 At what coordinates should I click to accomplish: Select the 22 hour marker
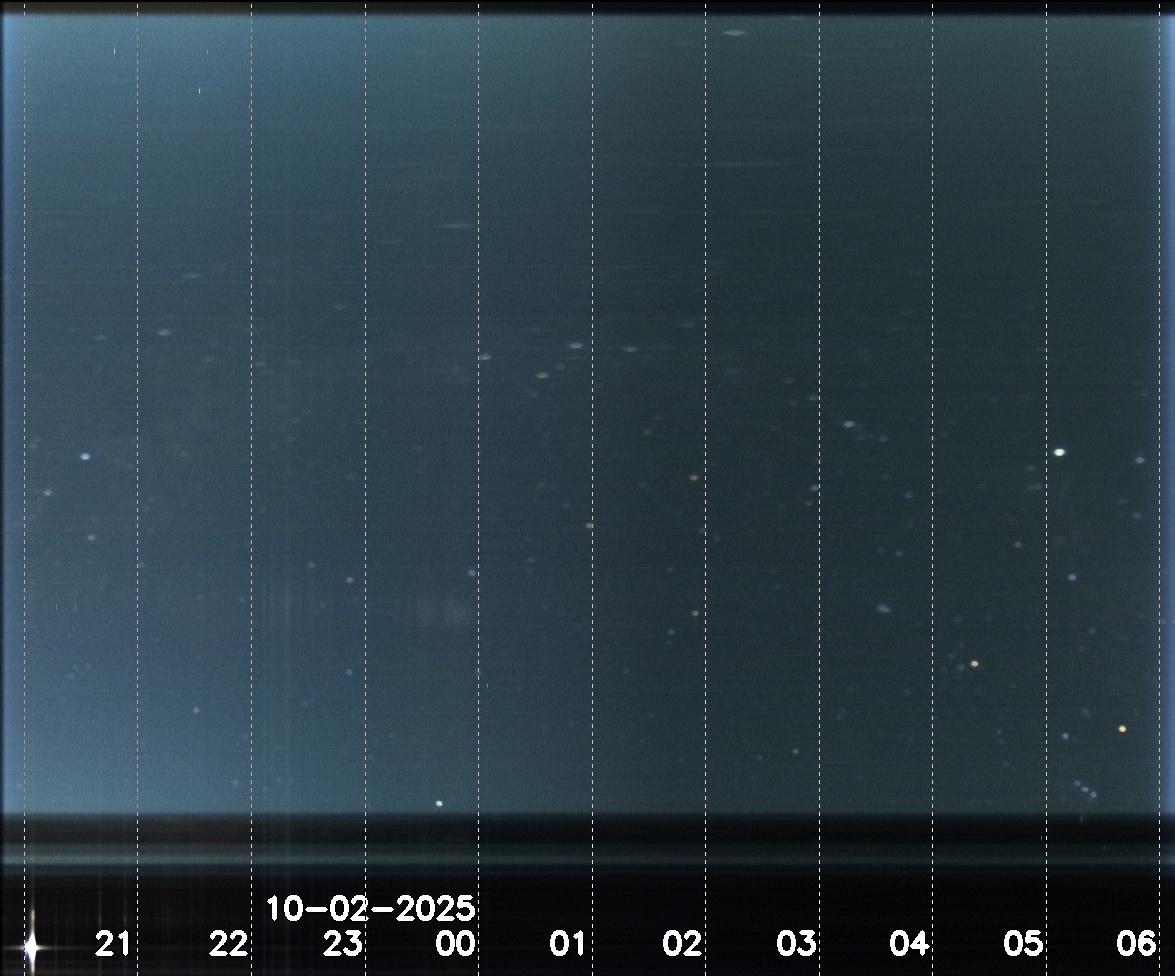tap(228, 943)
